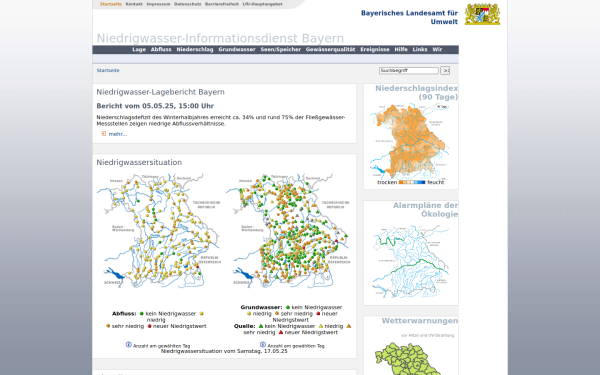The image size is (600, 375).
Task: Click the Alarmpläne der Ökologie heading
Action: 426,210
